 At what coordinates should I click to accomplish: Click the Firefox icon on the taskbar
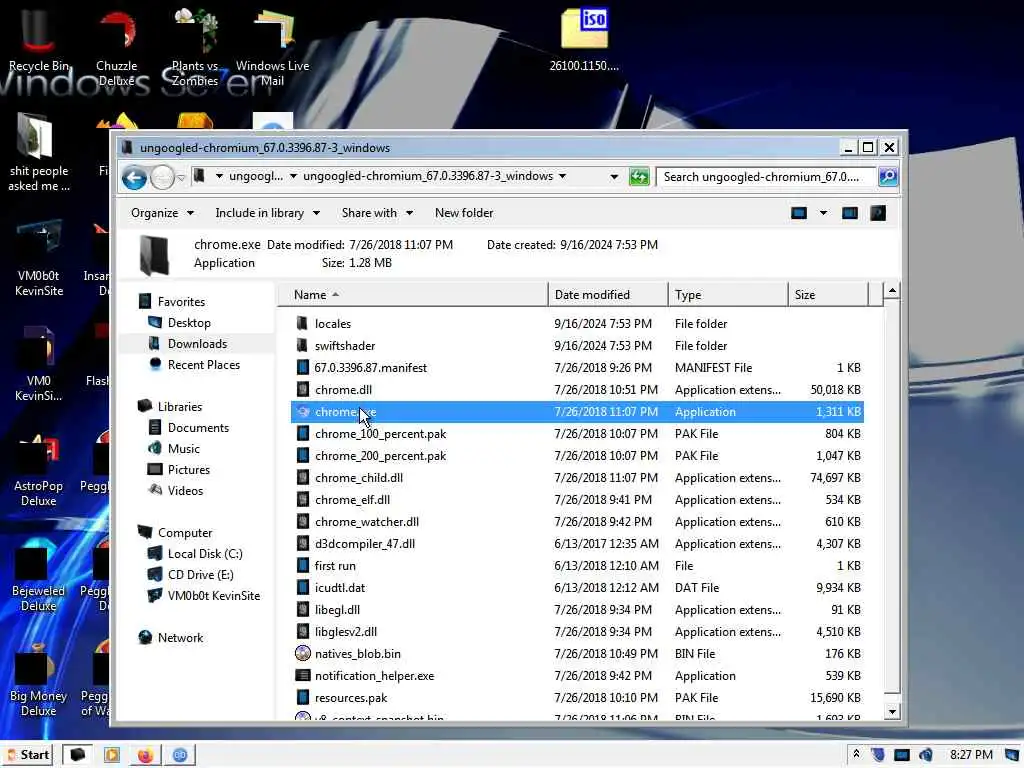(x=145, y=755)
